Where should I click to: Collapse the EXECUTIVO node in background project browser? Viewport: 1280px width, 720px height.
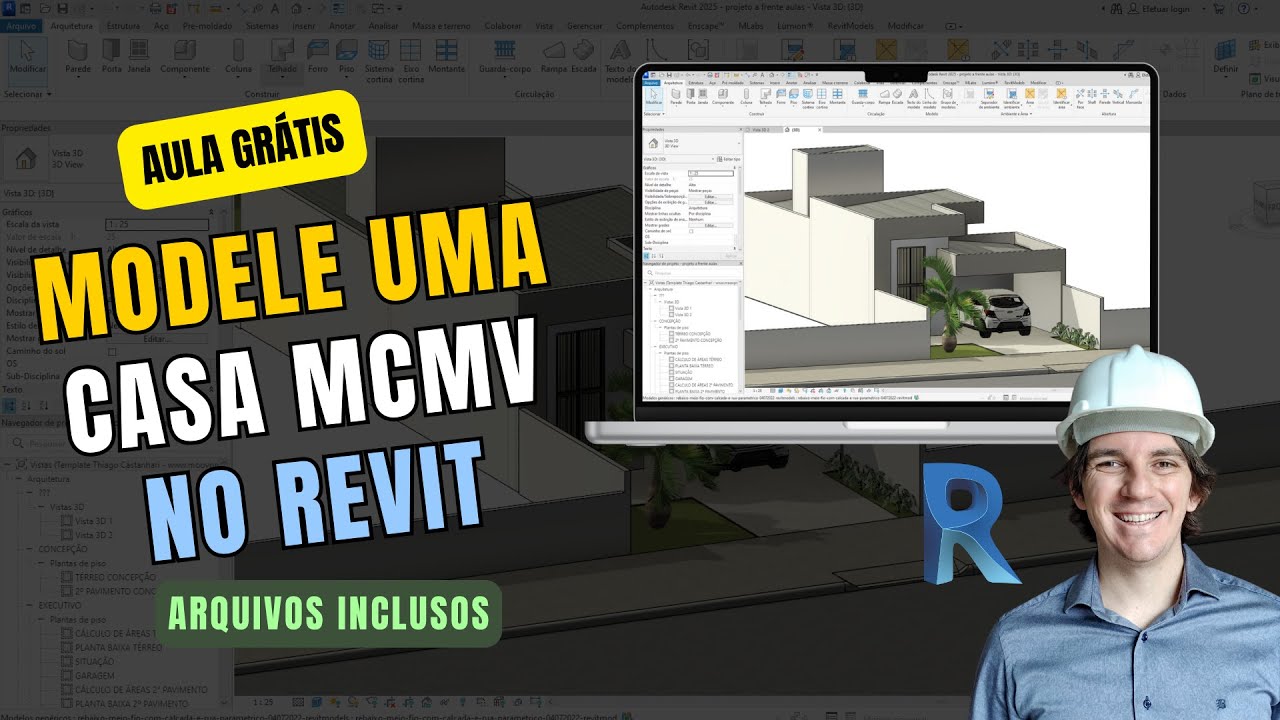(29, 606)
